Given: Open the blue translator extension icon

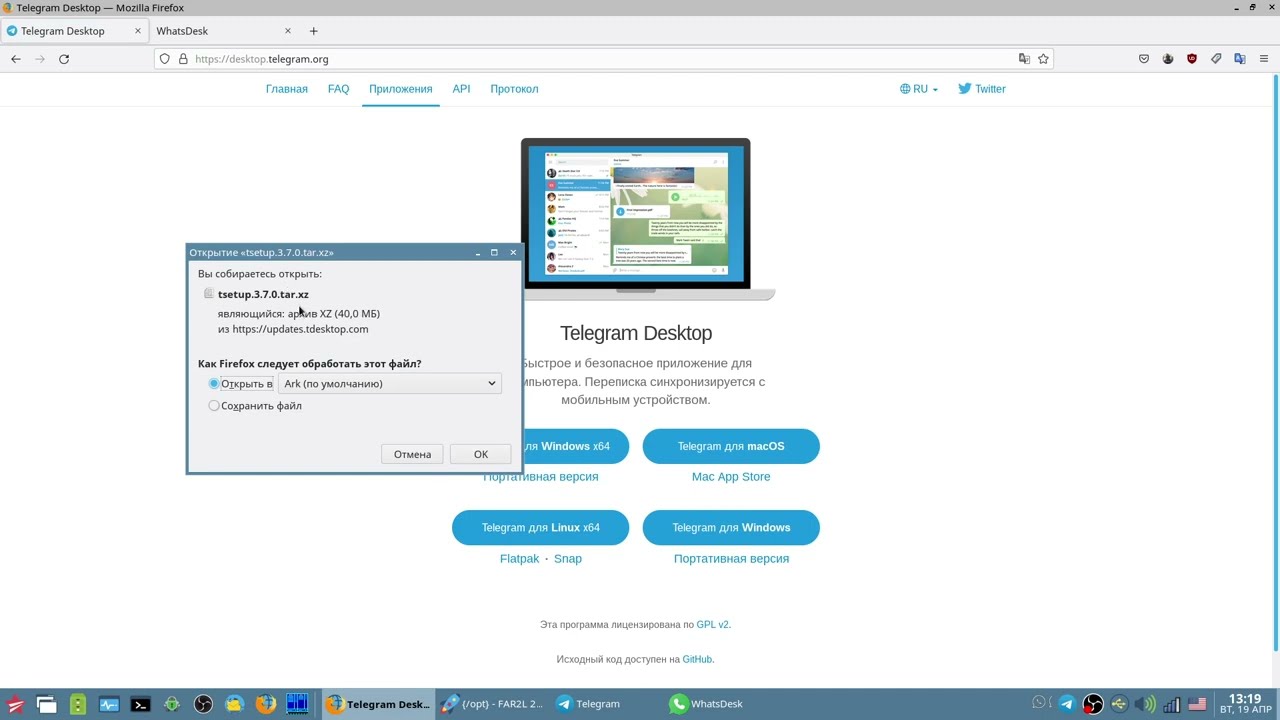Looking at the screenshot, I should 1240,59.
